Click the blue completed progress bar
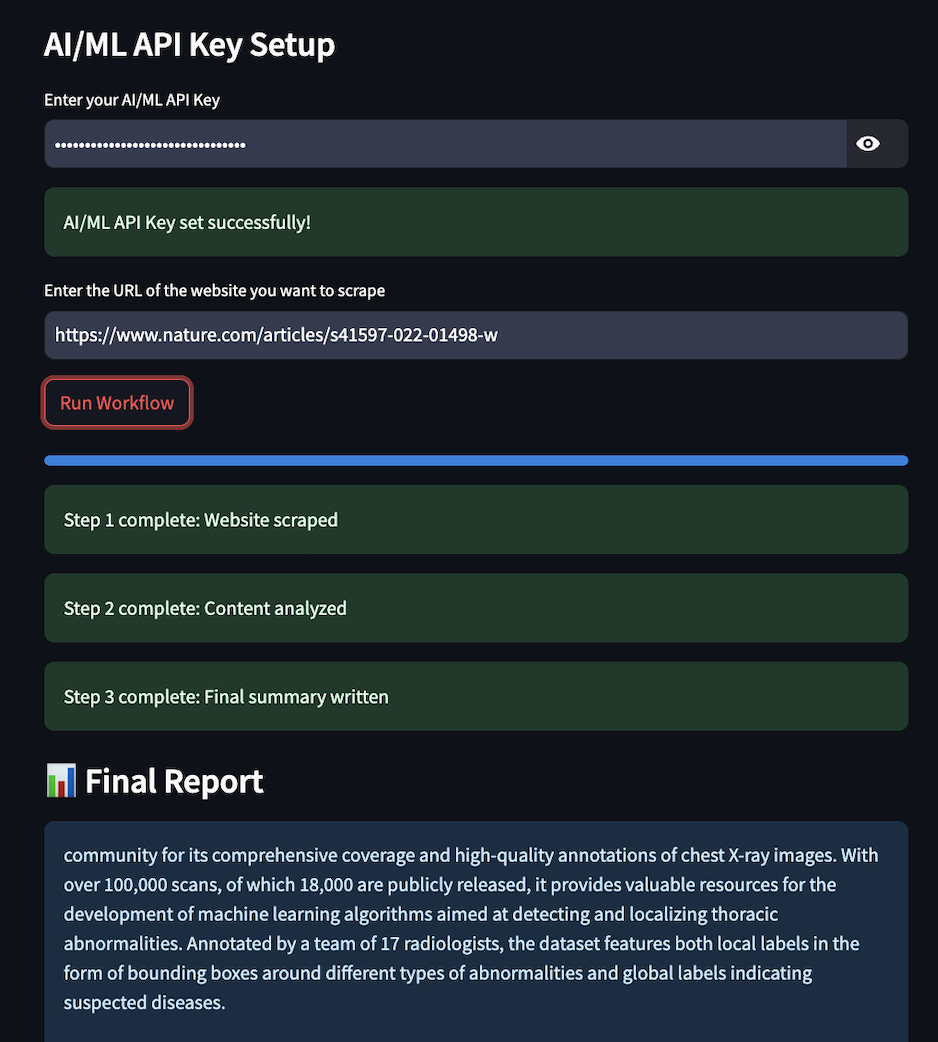Screen dimensions: 938x1042 click(x=476, y=461)
